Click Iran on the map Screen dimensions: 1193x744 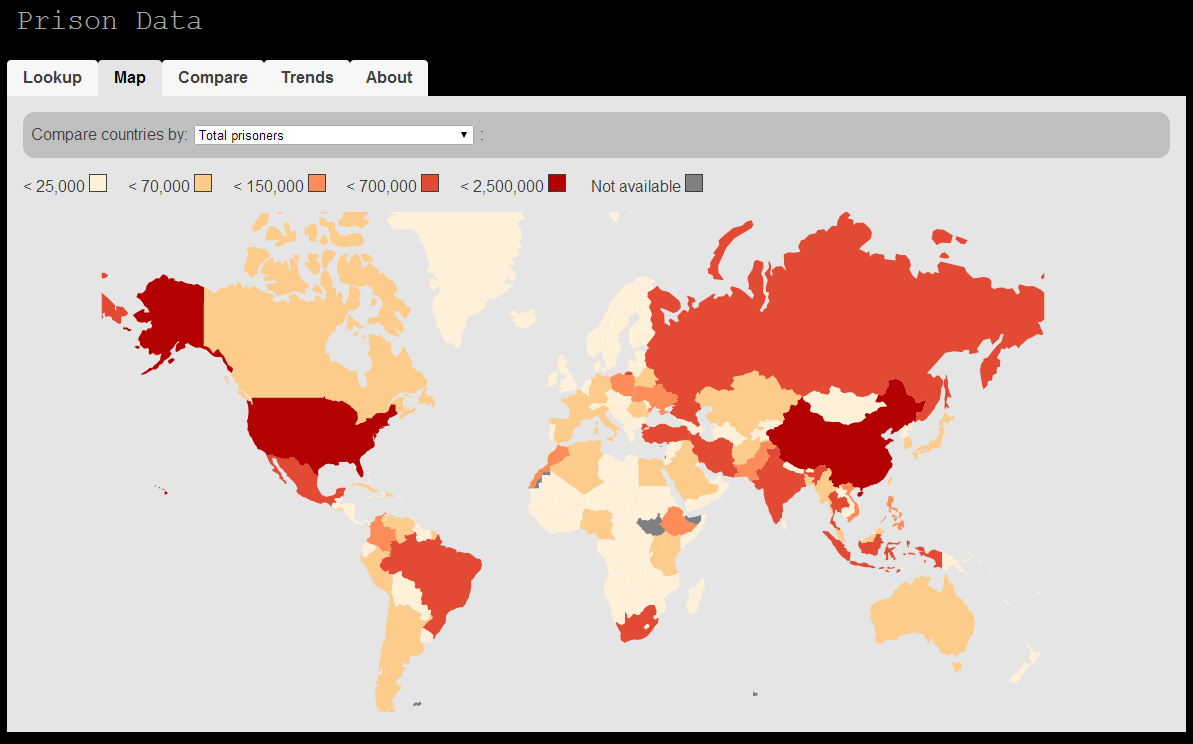(714, 456)
